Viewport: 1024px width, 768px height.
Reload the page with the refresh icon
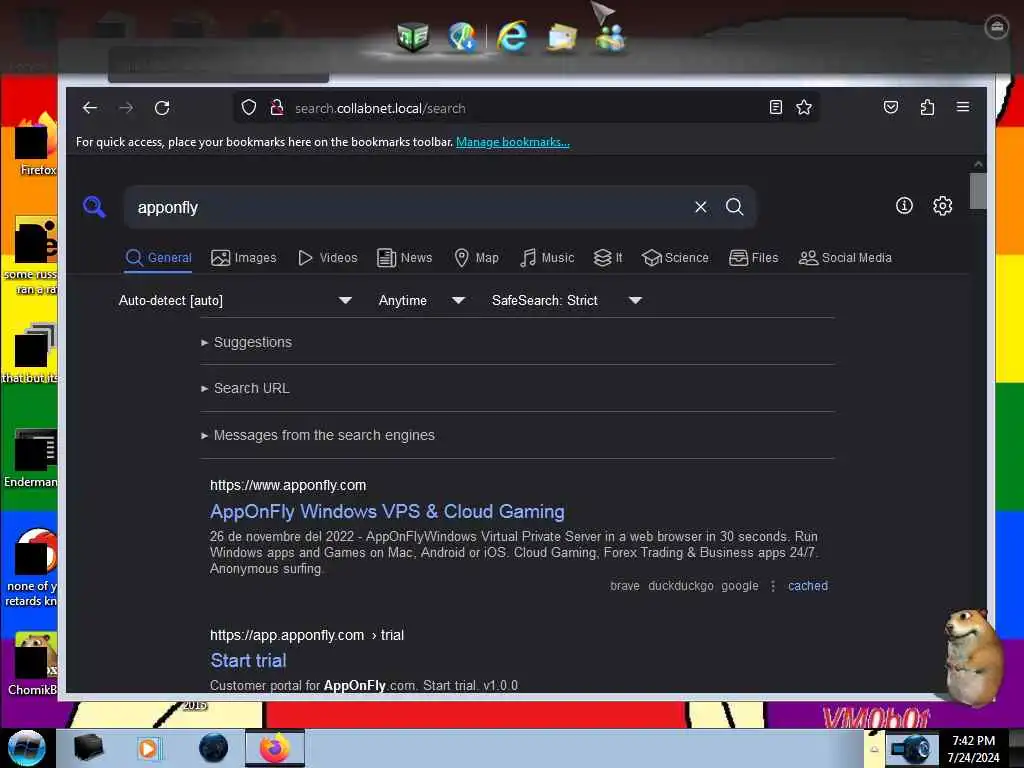pyautogui.click(x=162, y=108)
